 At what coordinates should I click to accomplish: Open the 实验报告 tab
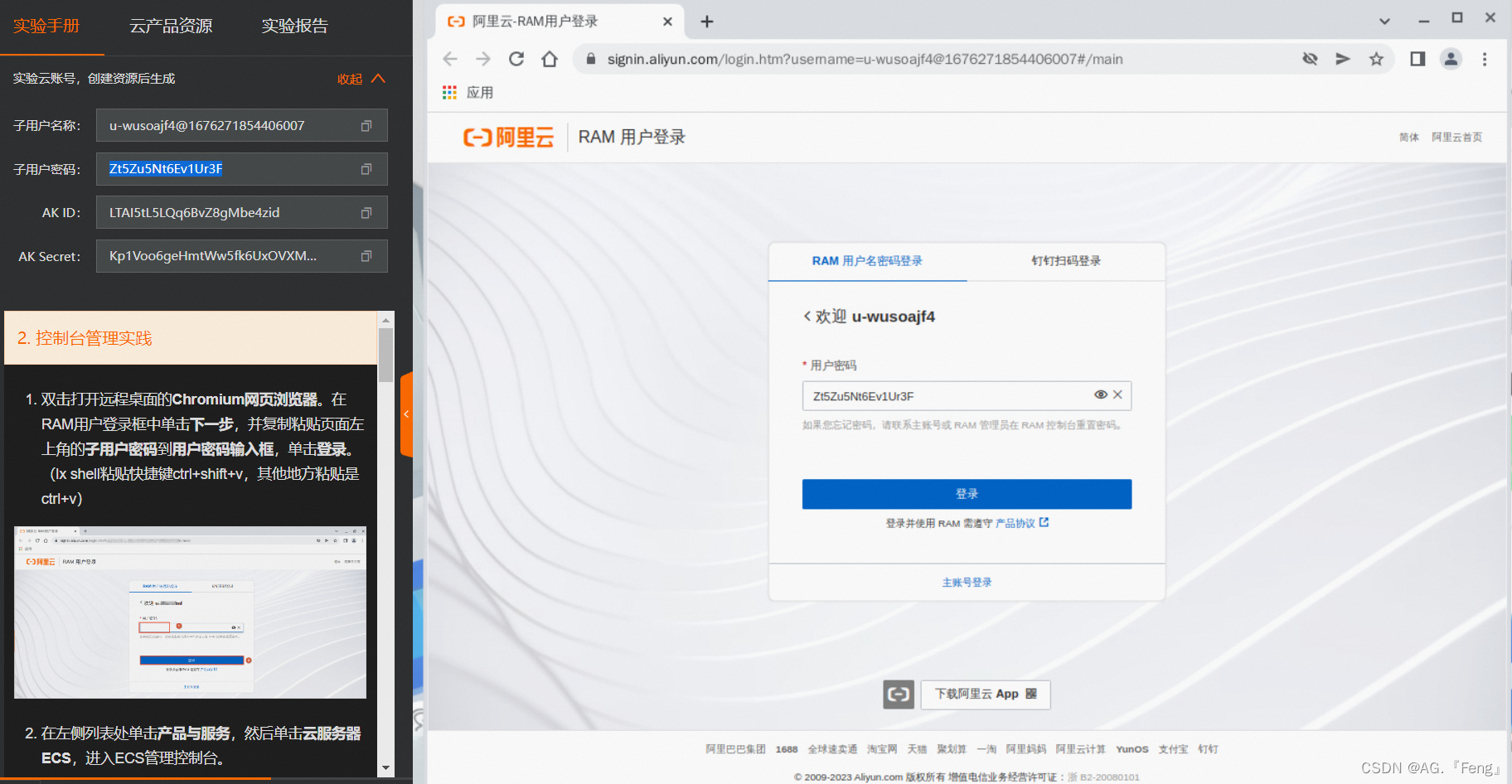tap(294, 26)
